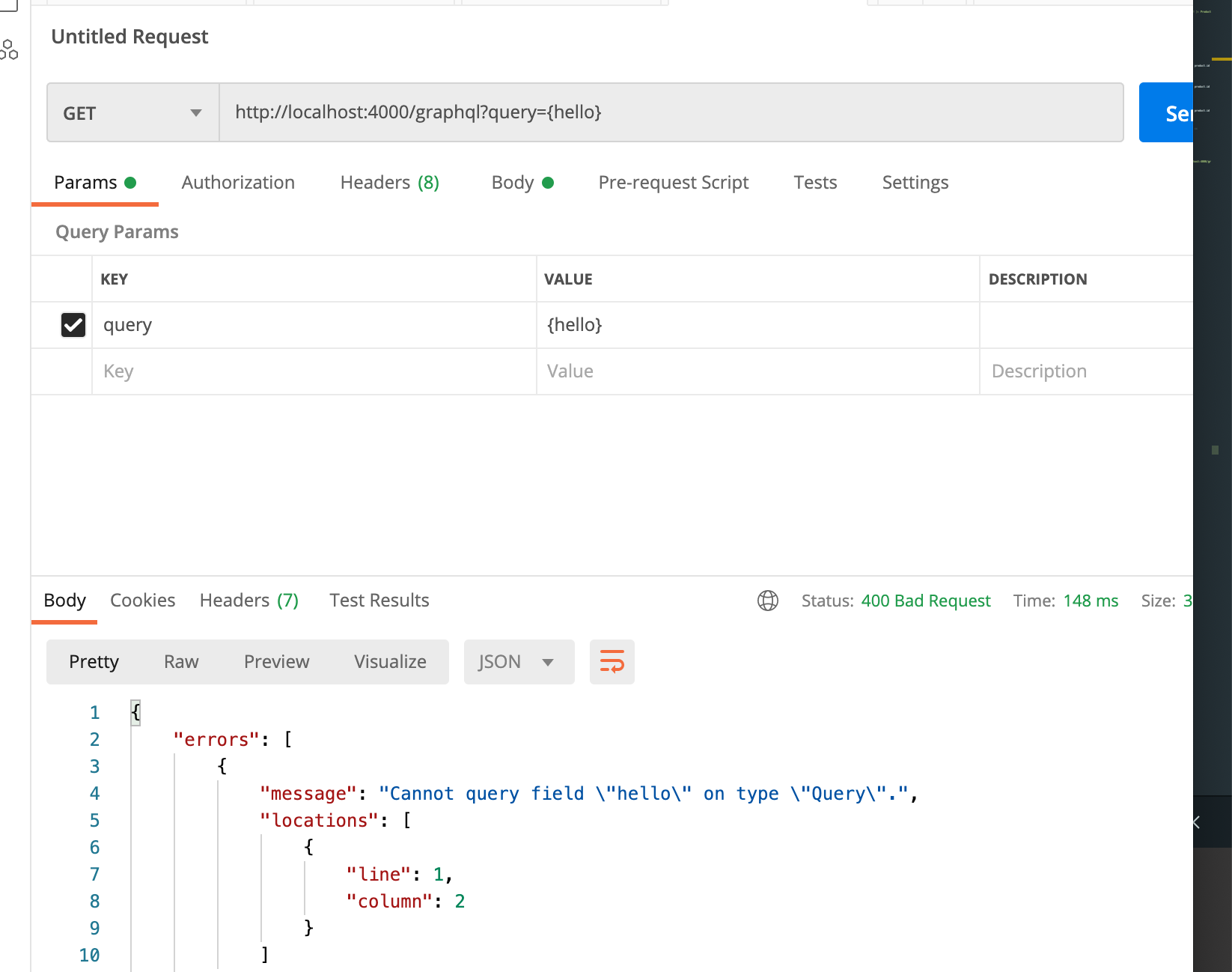Uncheck the query param checkbox
This screenshot has height=972, width=1232.
[73, 325]
